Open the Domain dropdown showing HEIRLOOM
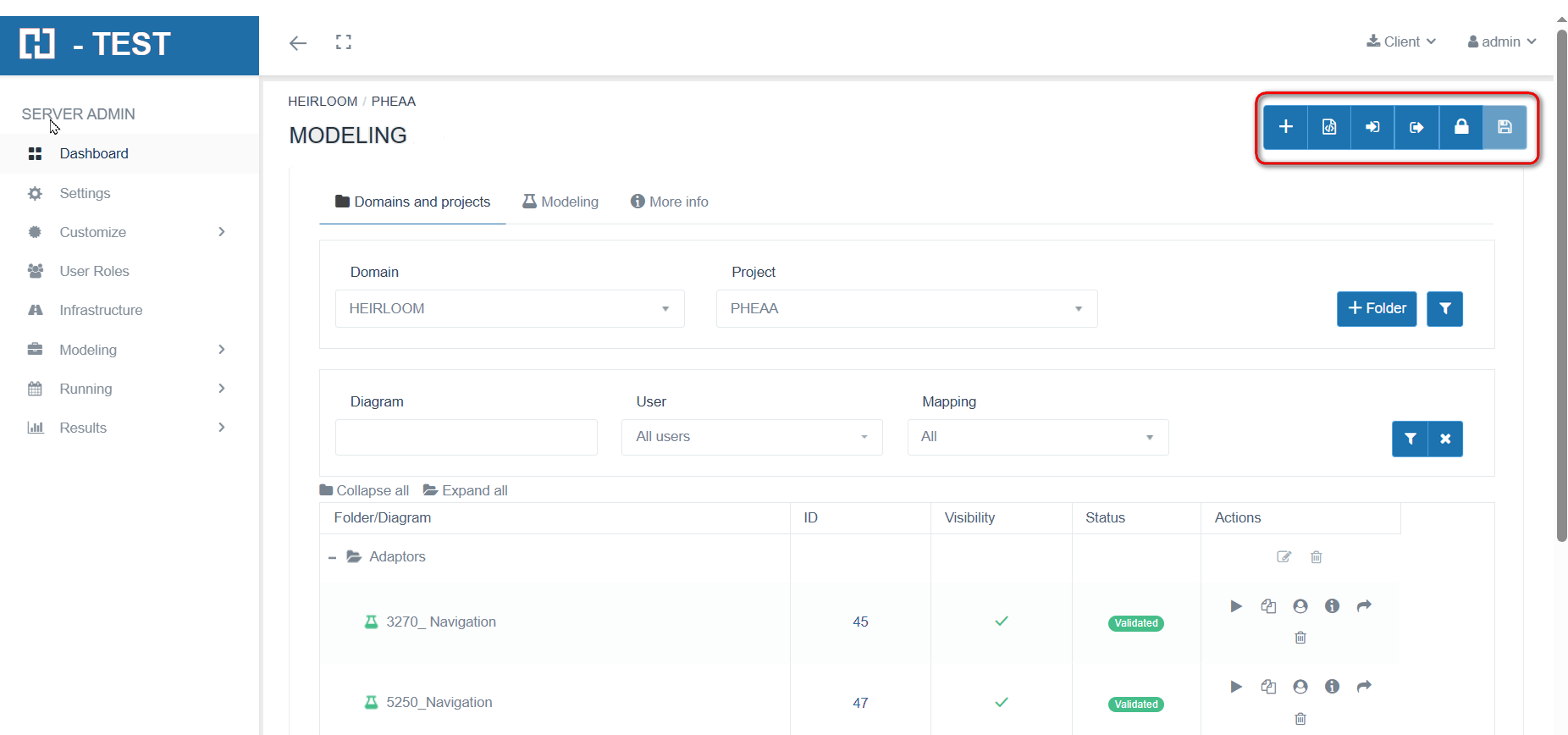Image resolution: width=1568 pixels, height=735 pixels. (510, 309)
